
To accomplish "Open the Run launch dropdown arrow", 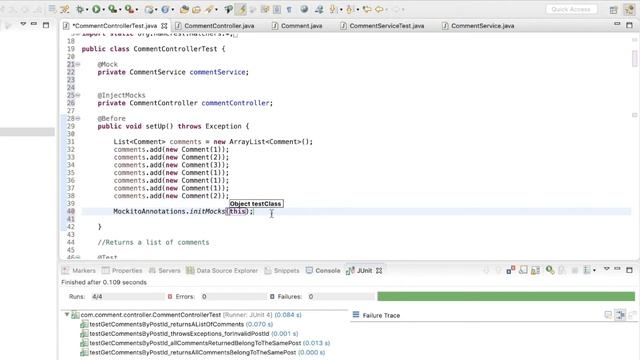I will click(x=103, y=10).
